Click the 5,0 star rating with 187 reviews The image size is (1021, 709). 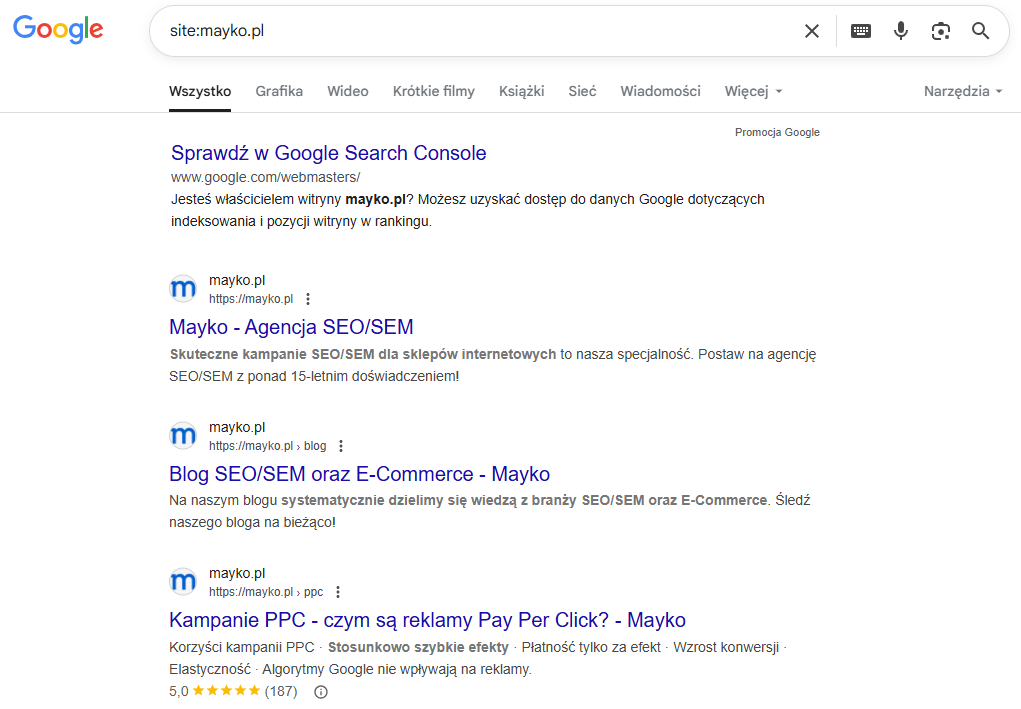coord(233,691)
